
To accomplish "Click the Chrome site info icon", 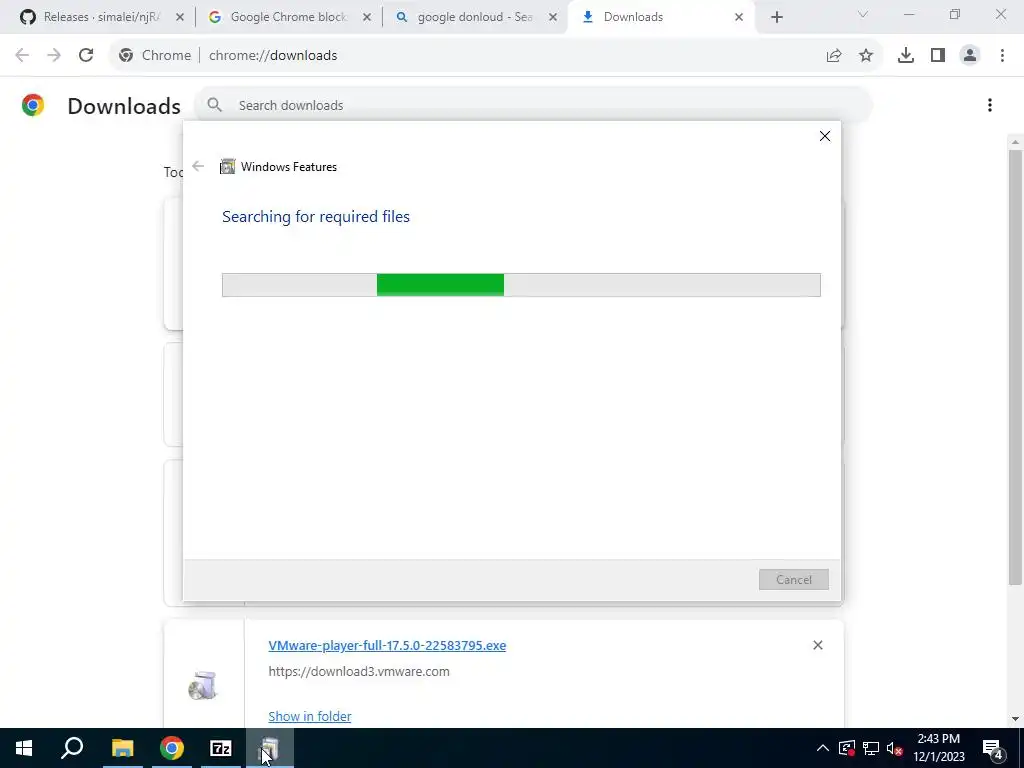I will click(126, 56).
